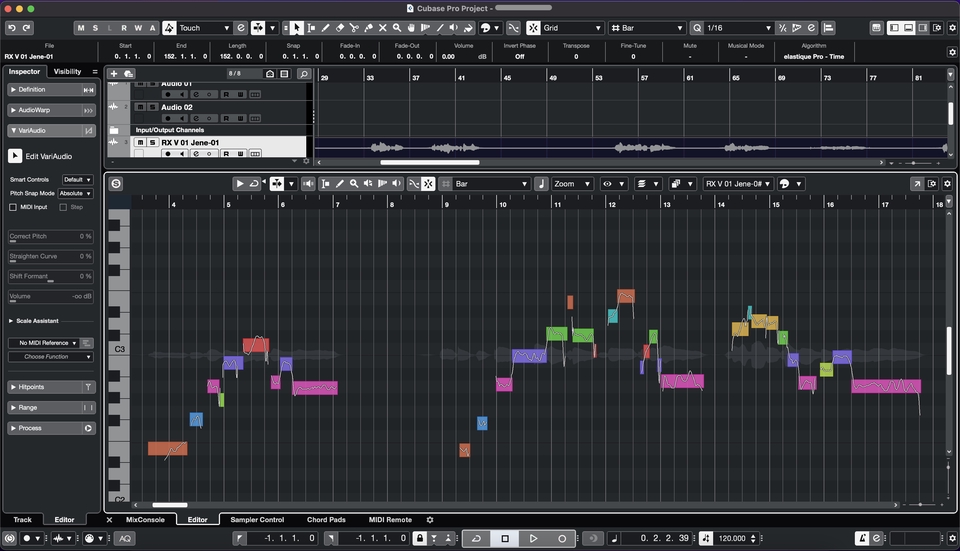960x551 pixels.
Task: Select the Draw pencil tool in main toolbar
Action: (x=326, y=28)
